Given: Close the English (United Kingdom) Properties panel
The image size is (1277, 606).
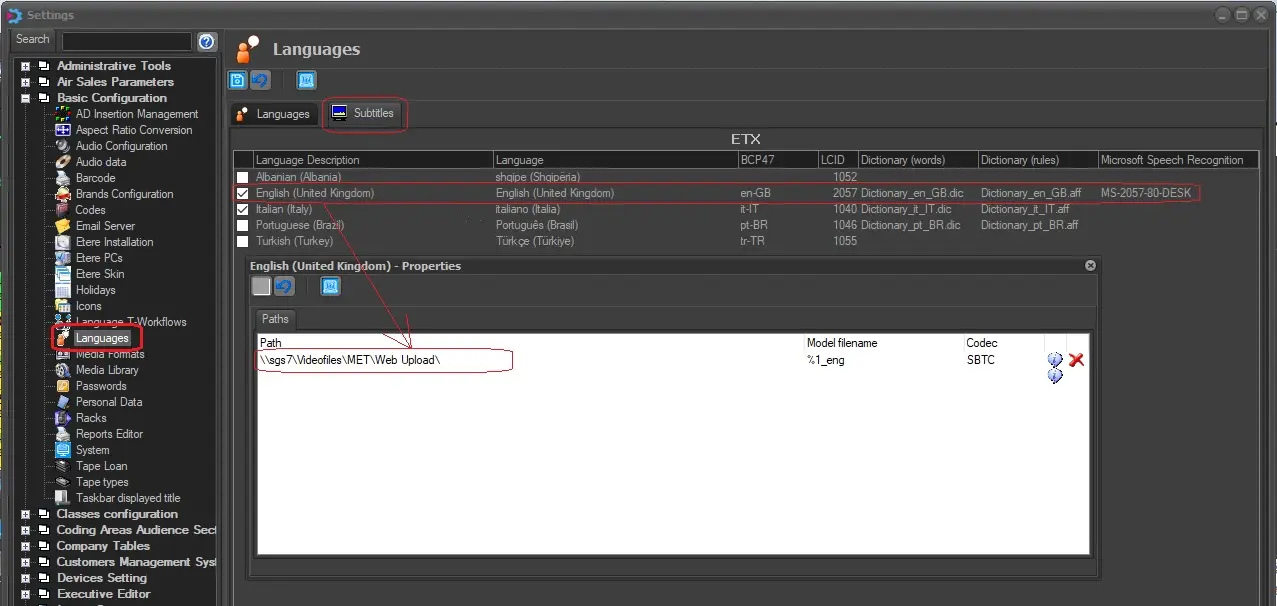Looking at the screenshot, I should 1090,266.
